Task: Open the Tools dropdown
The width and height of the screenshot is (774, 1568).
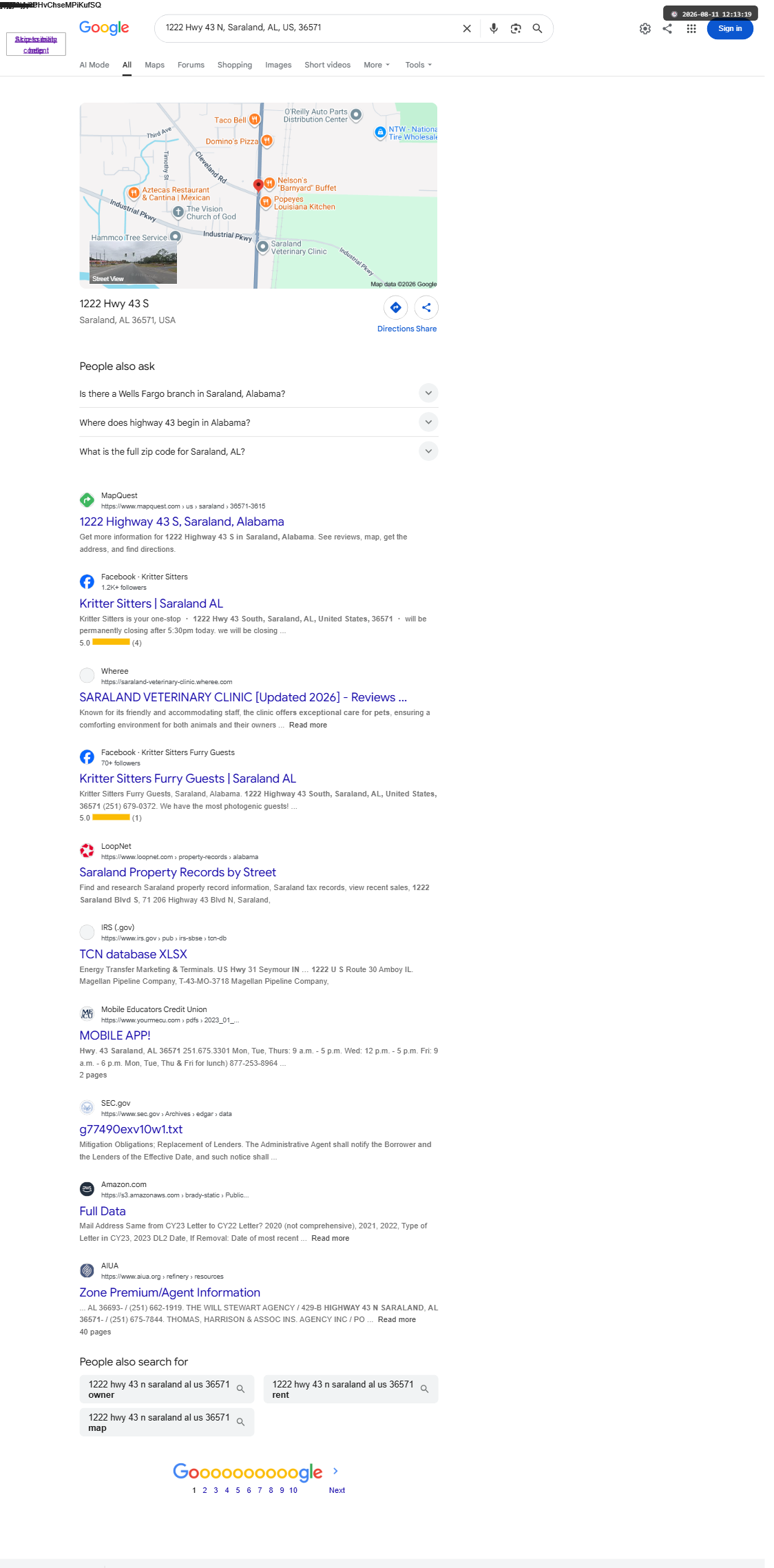Action: pyautogui.click(x=419, y=65)
